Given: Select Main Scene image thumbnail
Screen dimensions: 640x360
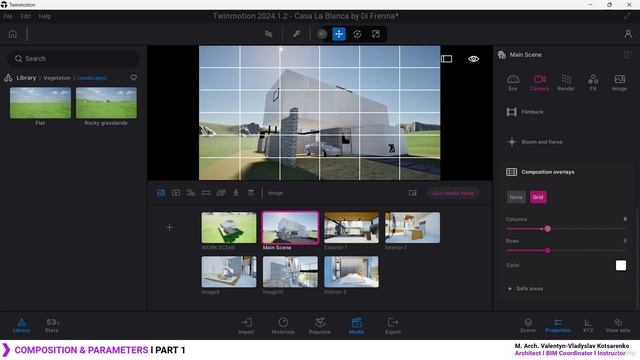Looking at the screenshot, I should (290, 227).
